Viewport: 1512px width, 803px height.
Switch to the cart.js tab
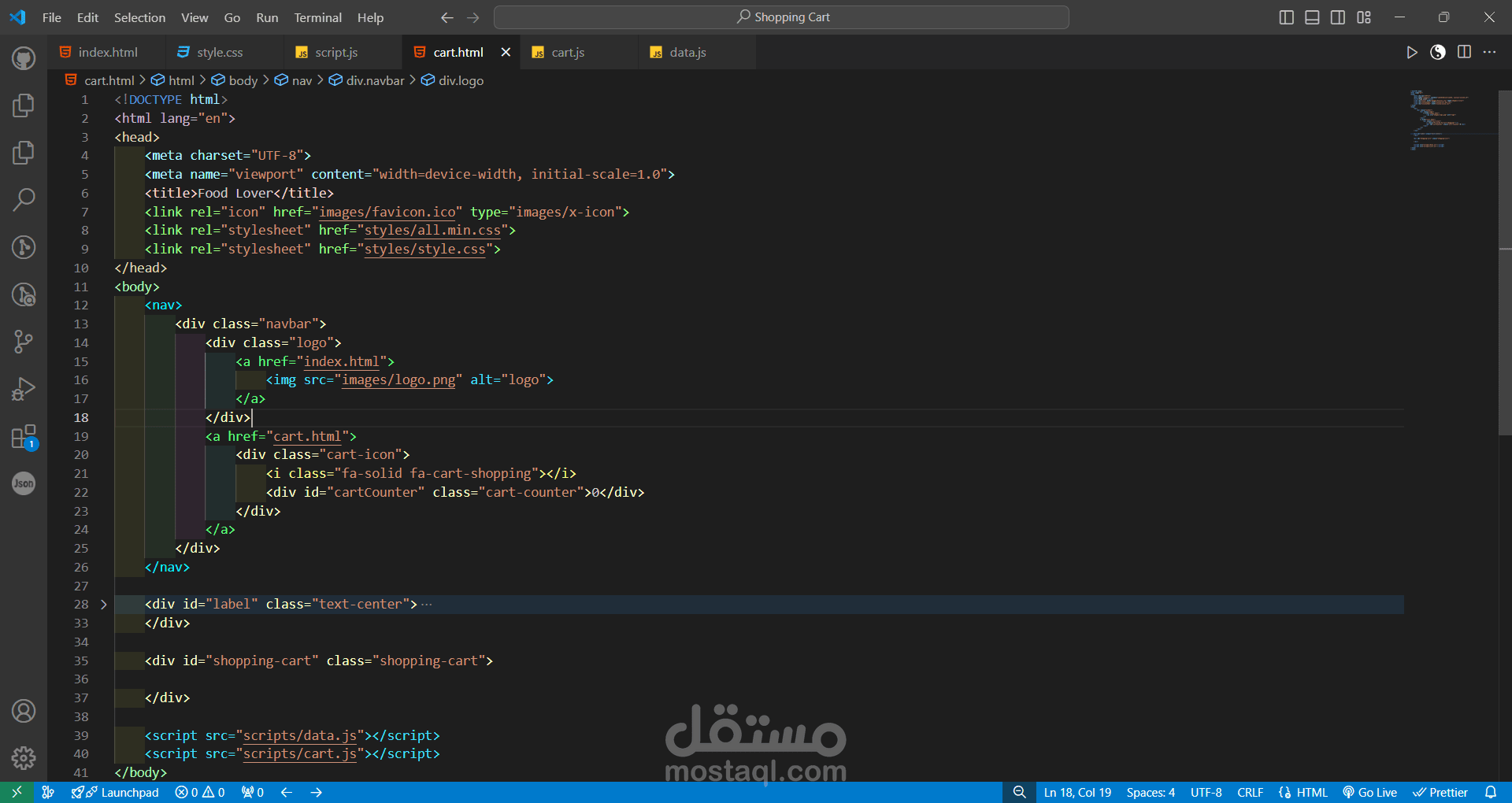[x=579, y=52]
